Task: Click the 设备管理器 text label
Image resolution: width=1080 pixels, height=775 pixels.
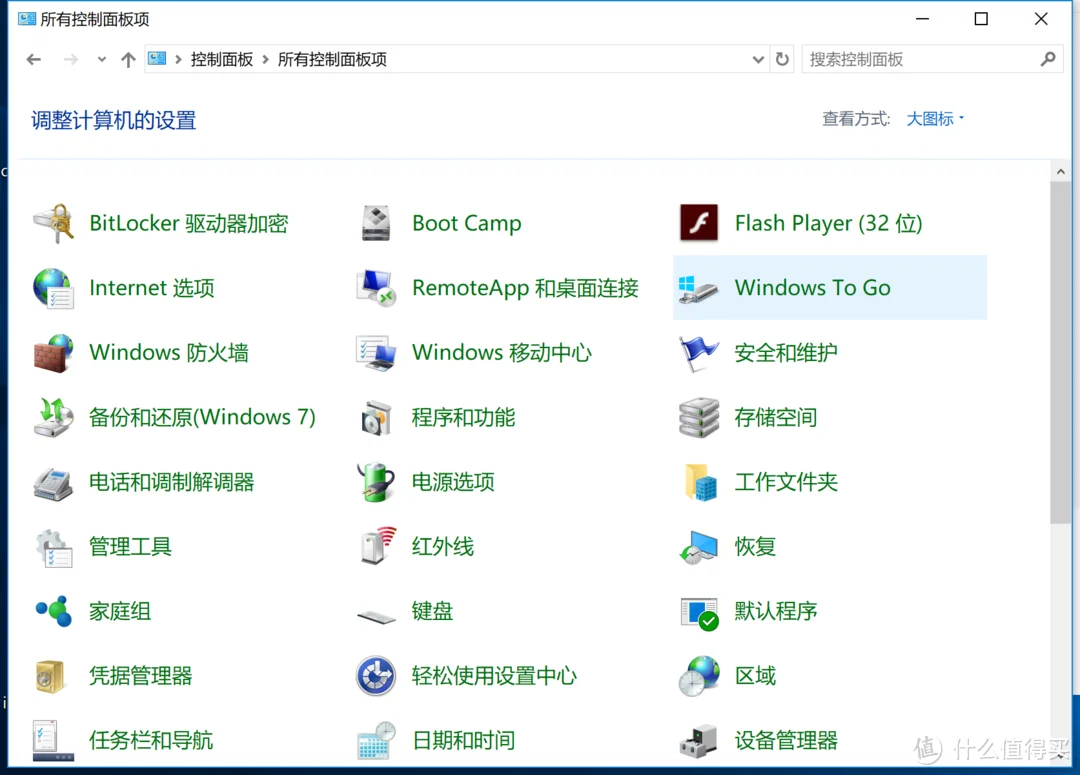Action: [x=786, y=741]
